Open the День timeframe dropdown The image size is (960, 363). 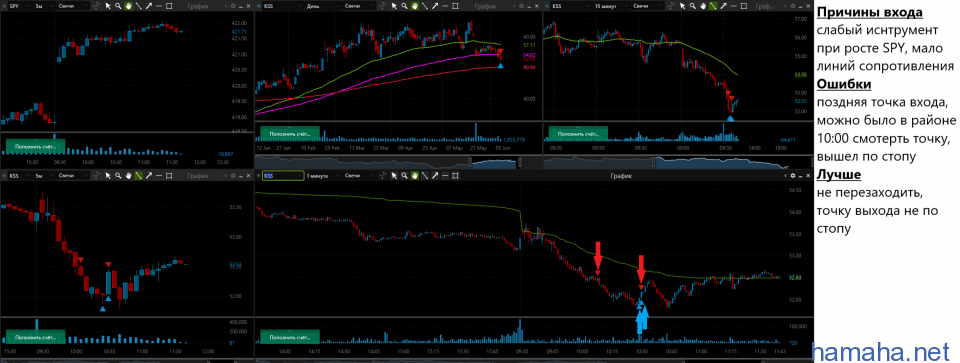pos(323,6)
